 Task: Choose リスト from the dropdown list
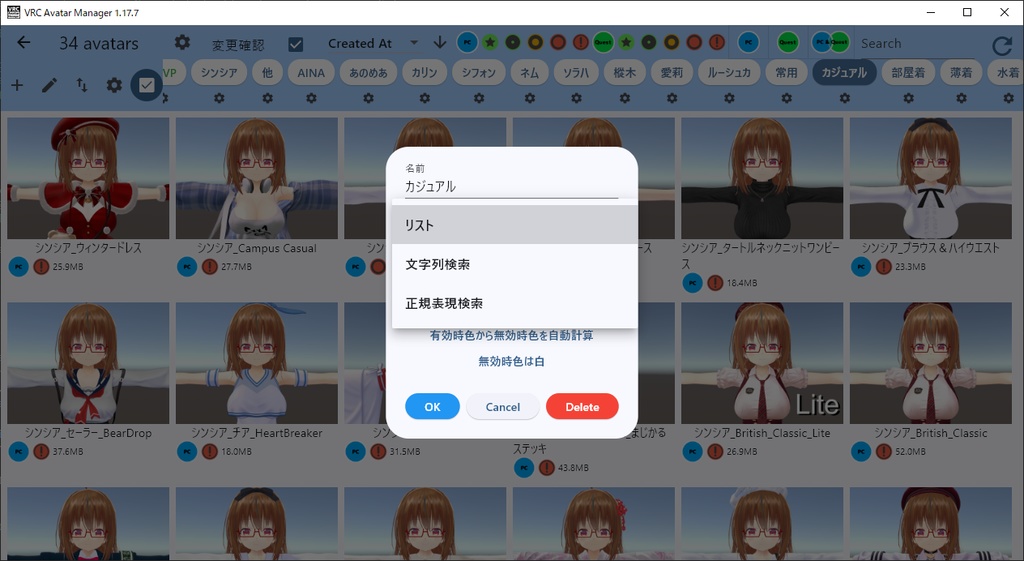pos(515,225)
